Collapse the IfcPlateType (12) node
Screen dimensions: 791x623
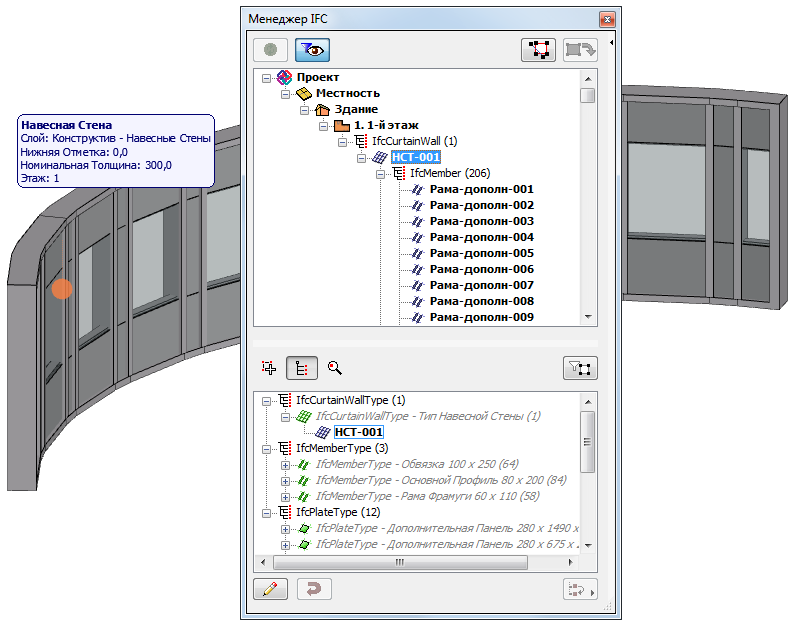tap(266, 514)
